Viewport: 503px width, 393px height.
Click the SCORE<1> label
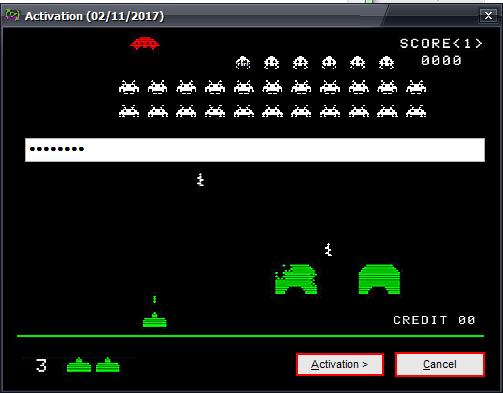click(x=441, y=43)
